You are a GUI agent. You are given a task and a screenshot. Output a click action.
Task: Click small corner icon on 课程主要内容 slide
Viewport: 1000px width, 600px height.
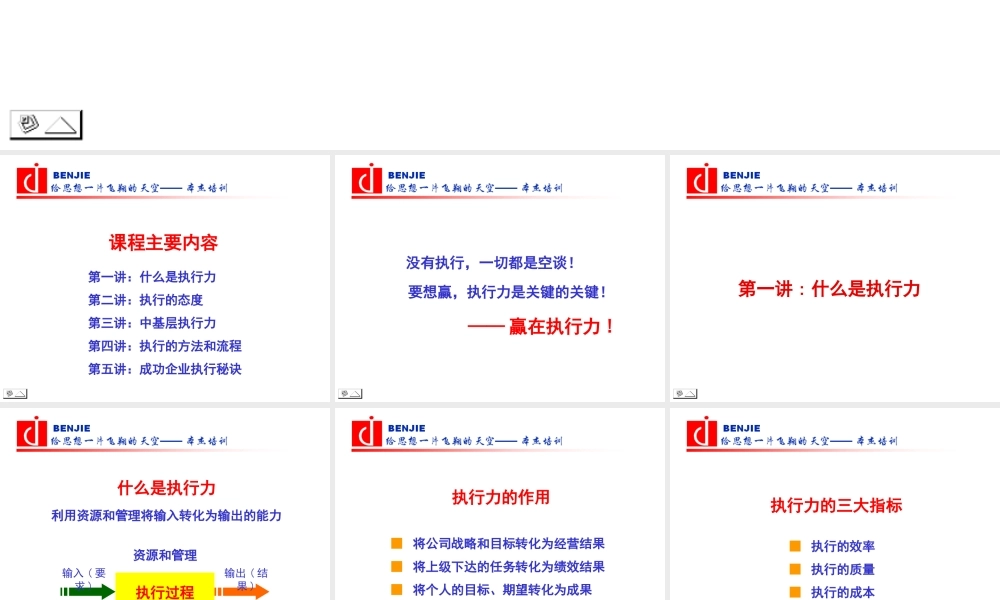pos(15,393)
